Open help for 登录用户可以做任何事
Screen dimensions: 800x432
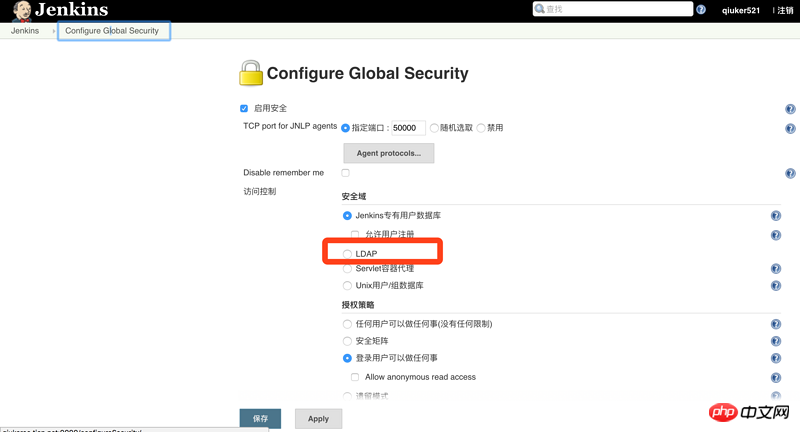(x=776, y=359)
